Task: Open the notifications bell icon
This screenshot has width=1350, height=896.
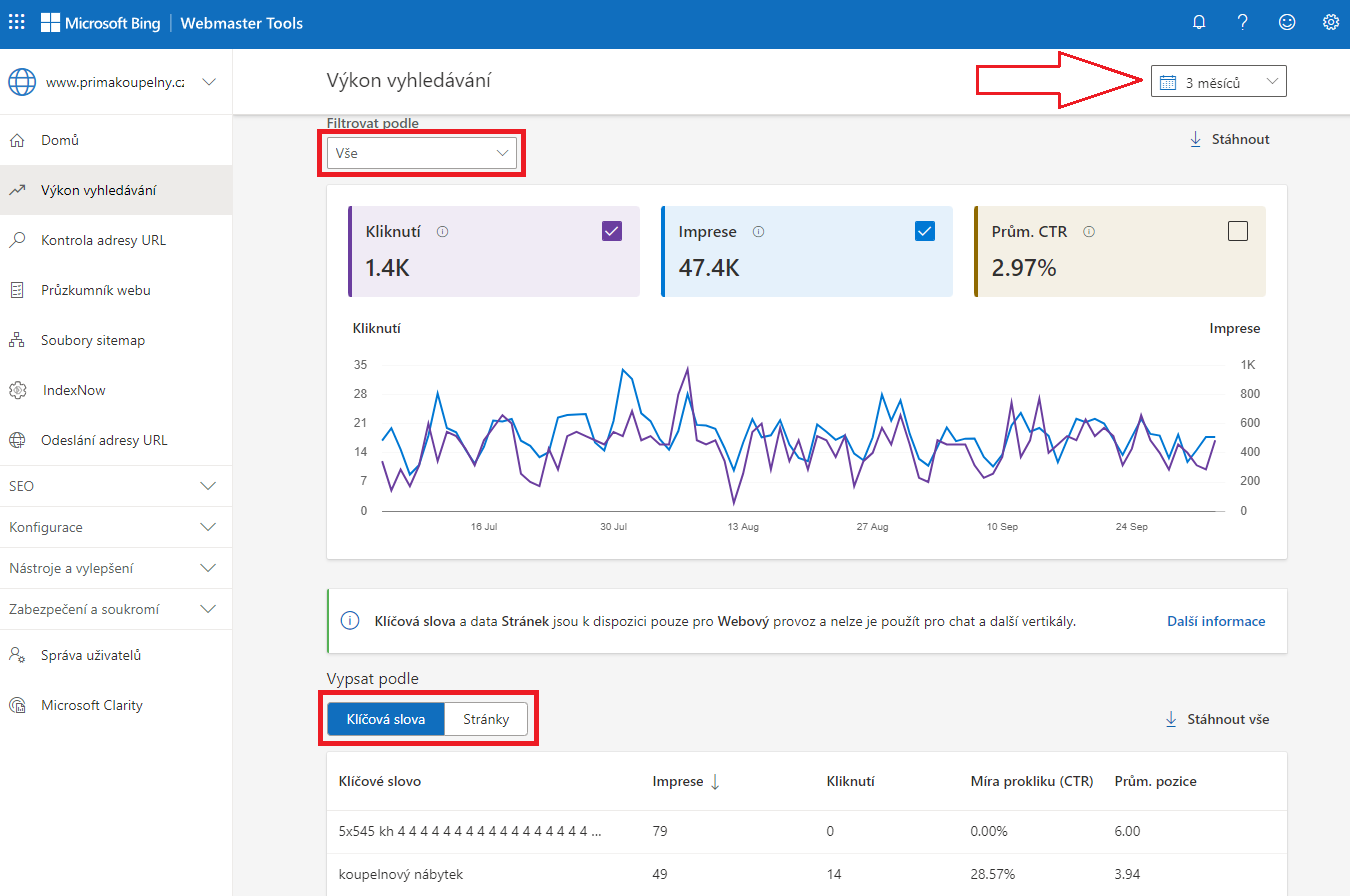Action: pos(1199,22)
